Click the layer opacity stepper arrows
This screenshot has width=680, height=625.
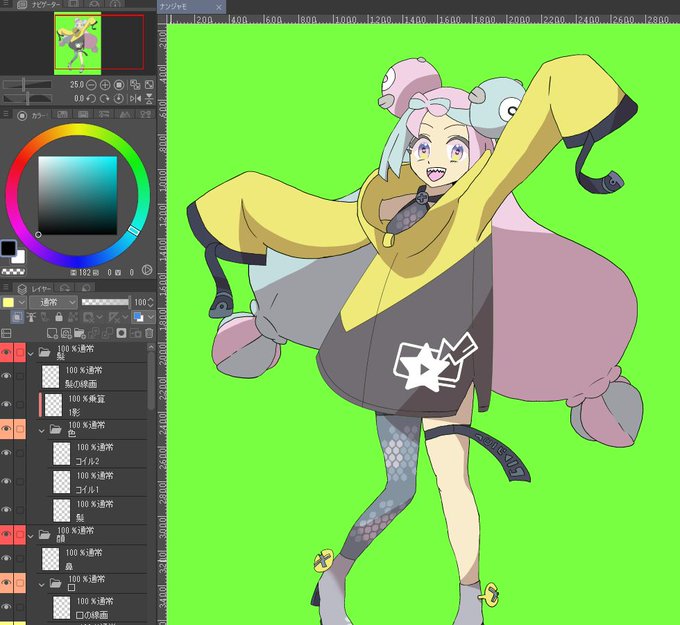click(150, 302)
